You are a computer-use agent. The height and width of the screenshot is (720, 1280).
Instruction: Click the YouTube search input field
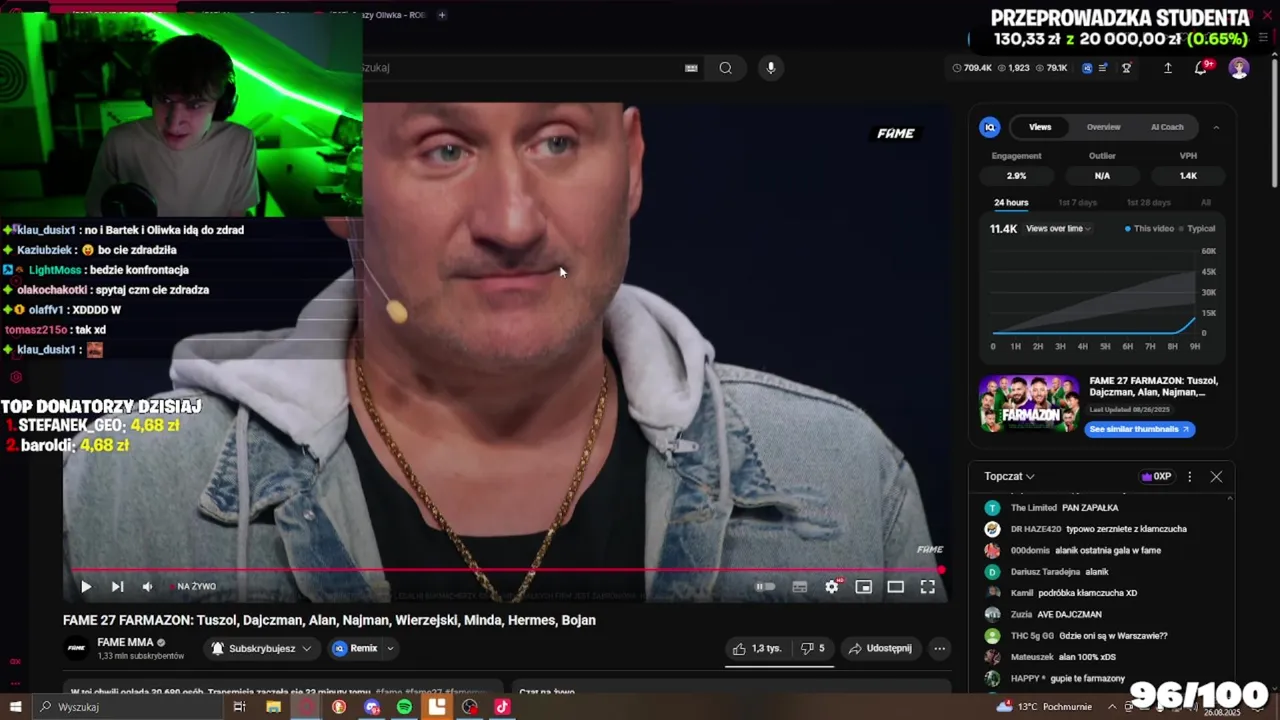point(520,68)
